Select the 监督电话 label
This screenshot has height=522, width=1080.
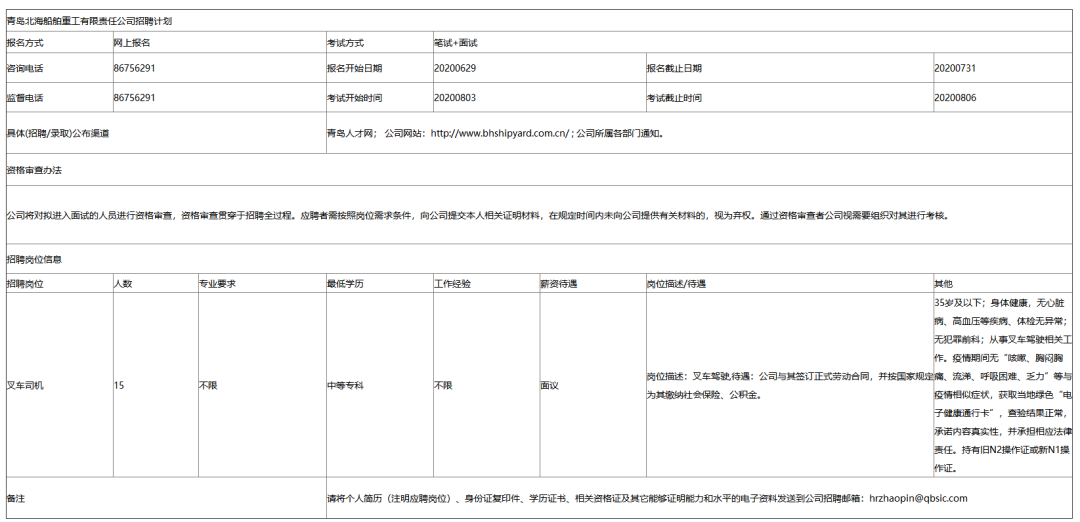coord(25,98)
